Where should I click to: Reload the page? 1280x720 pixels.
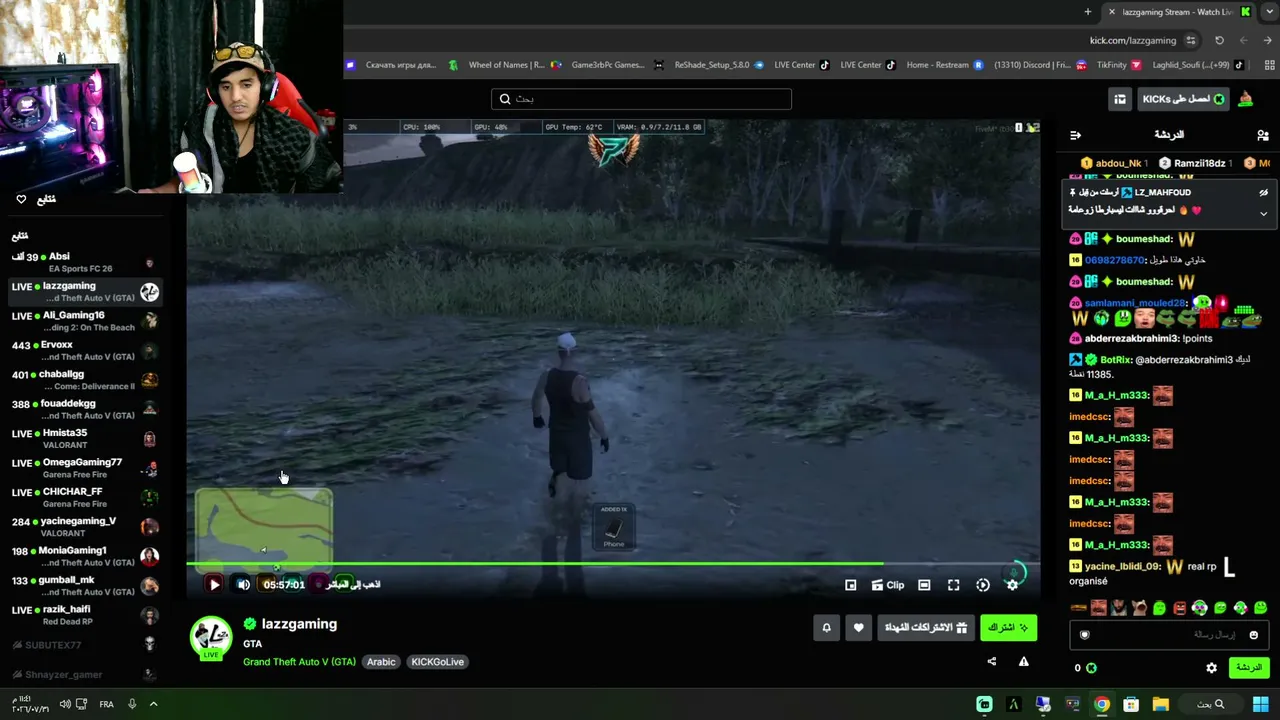pos(1219,41)
